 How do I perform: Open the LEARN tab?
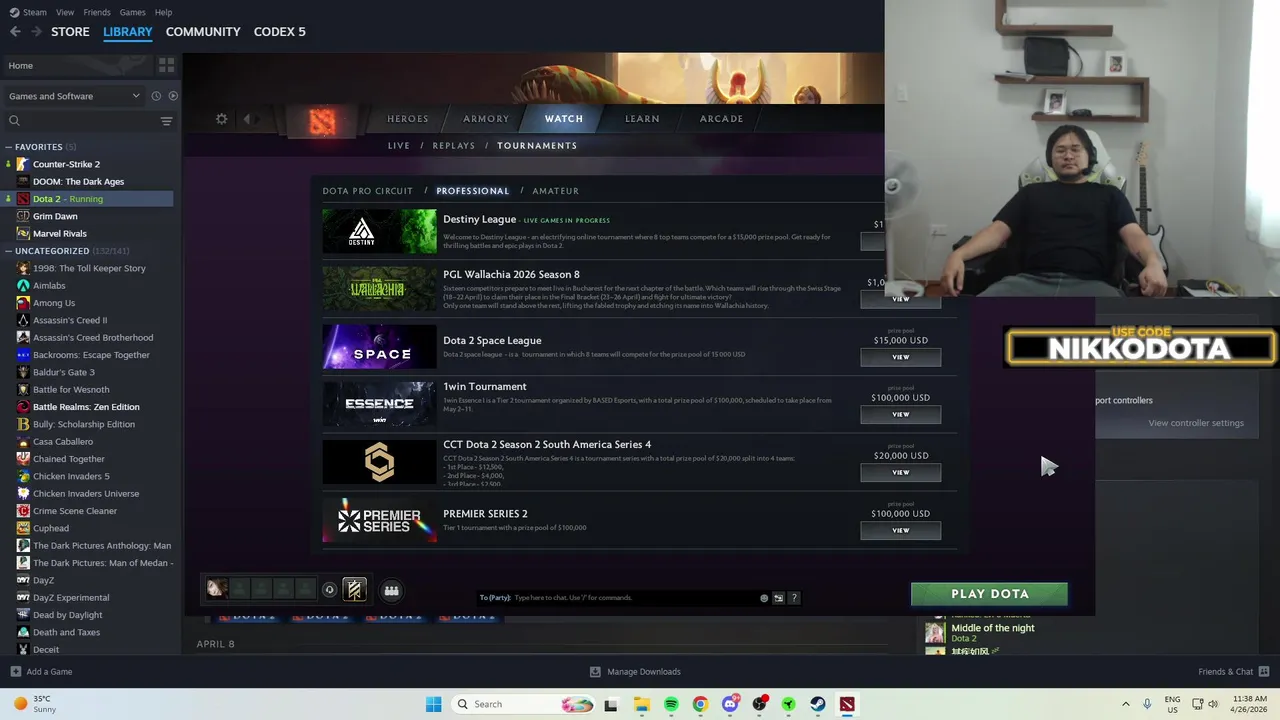tap(642, 119)
